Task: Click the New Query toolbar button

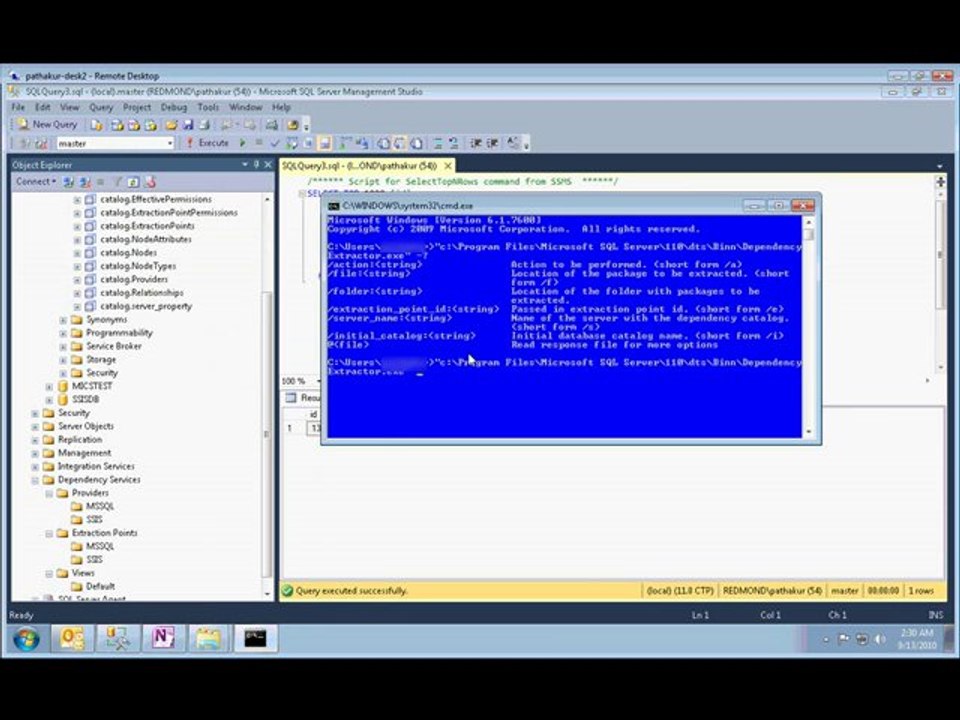Action: click(48, 124)
